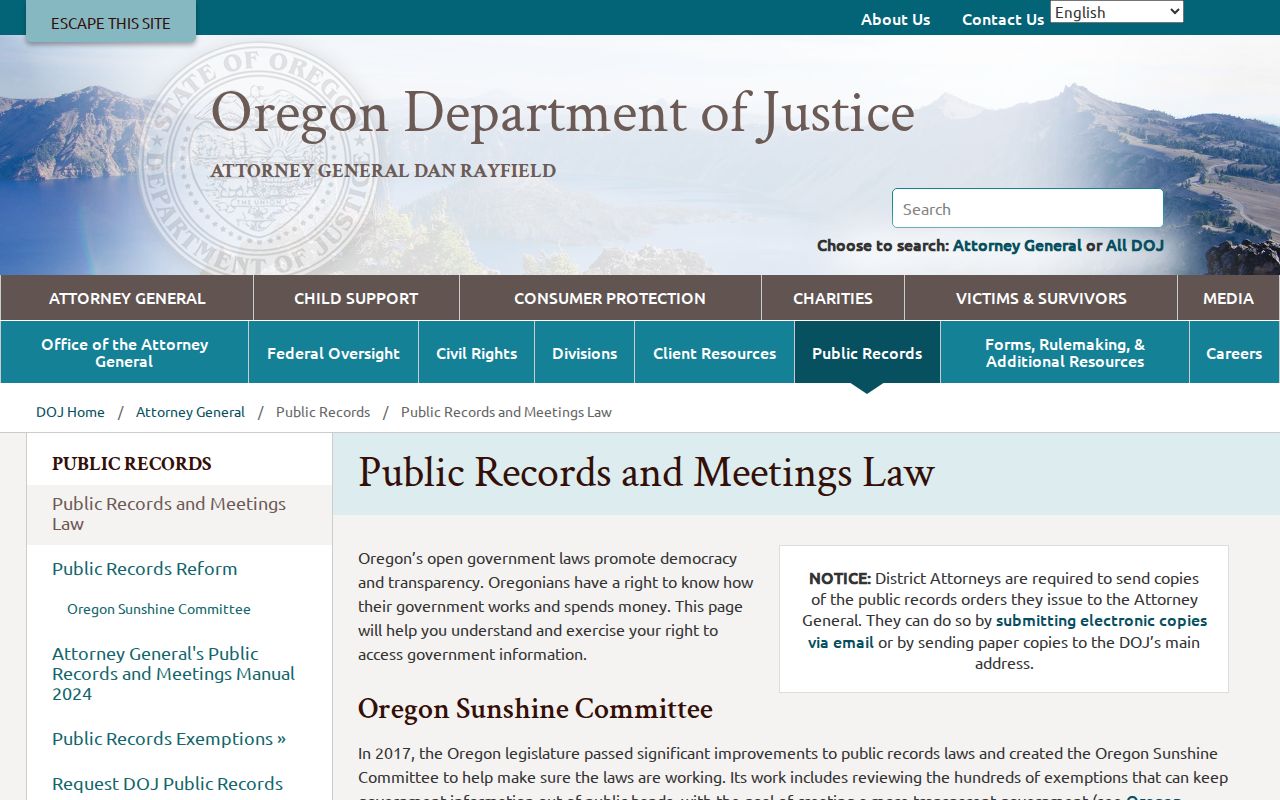Click the Escape This Site button
Viewport: 1280px width, 800px height.
click(x=111, y=22)
